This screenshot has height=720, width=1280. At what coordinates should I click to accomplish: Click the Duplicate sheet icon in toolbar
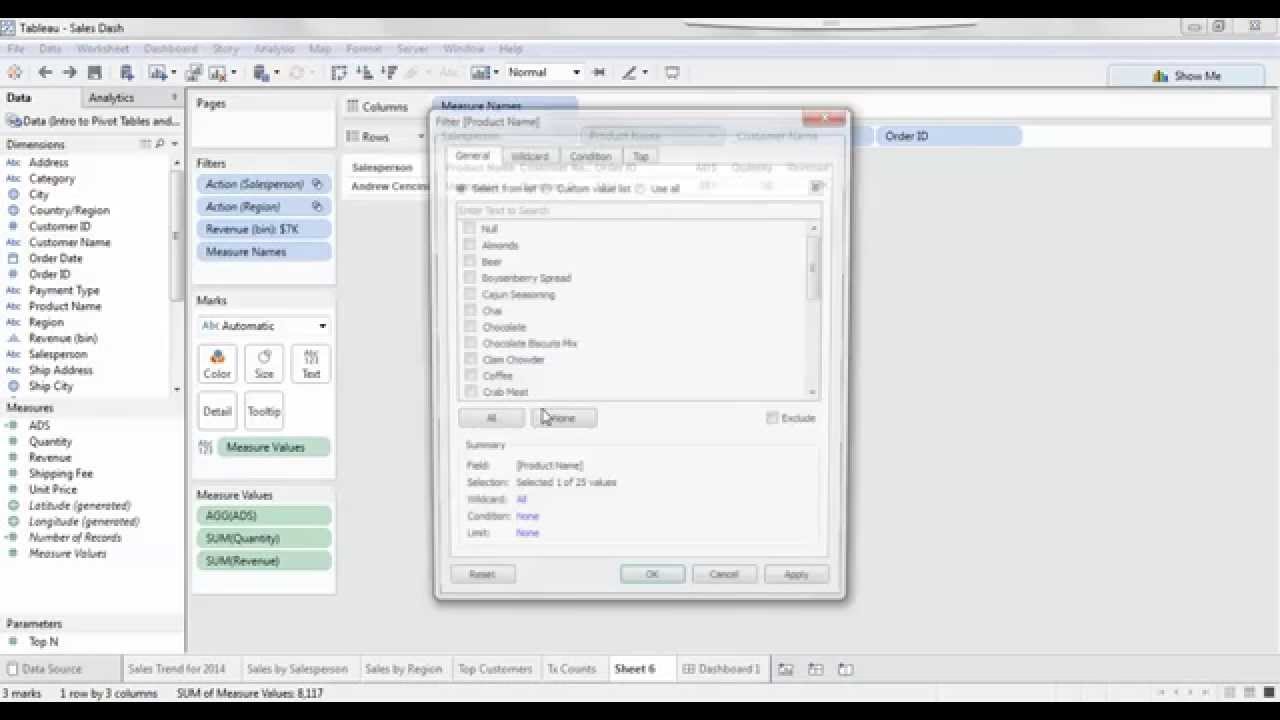pyautogui.click(x=194, y=72)
